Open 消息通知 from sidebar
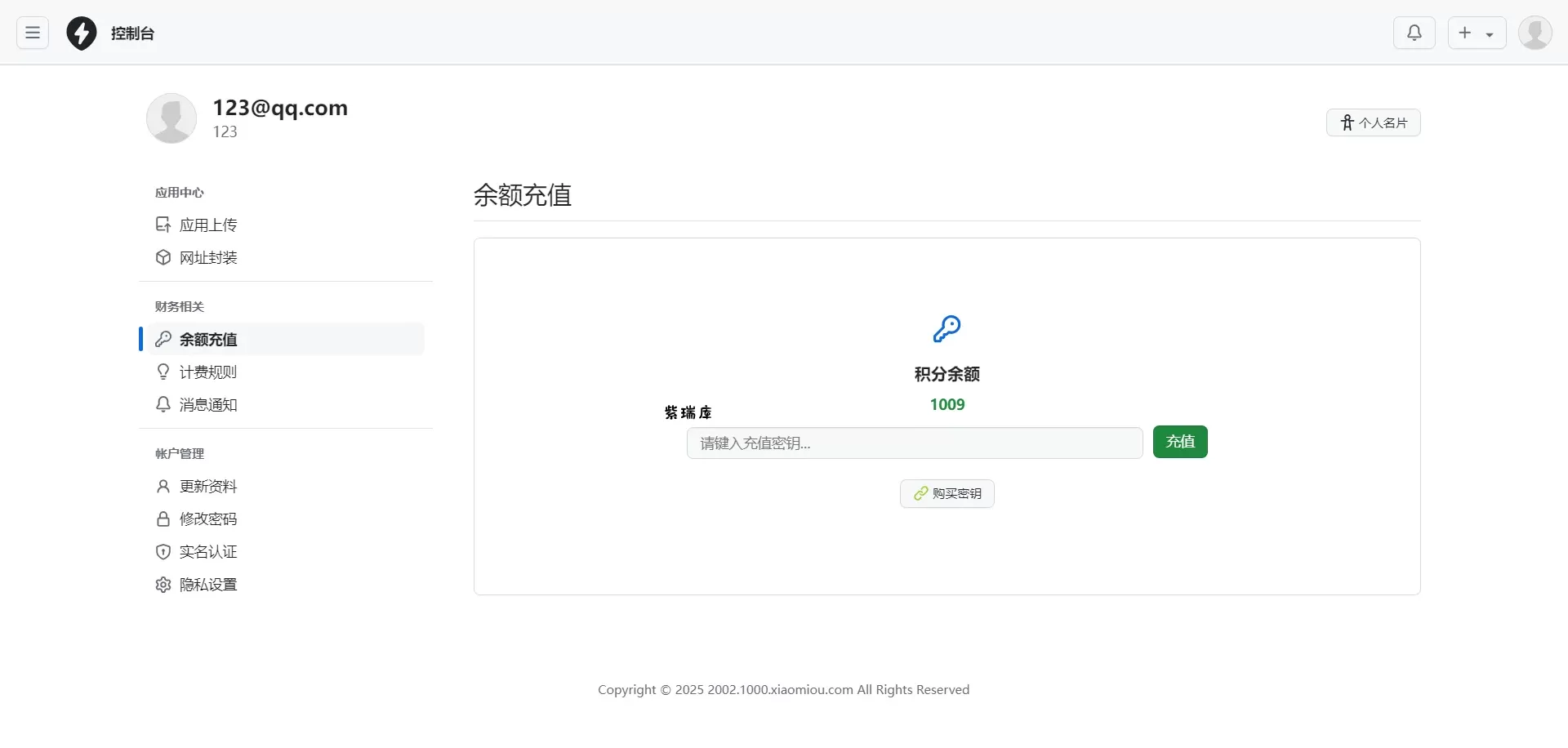Screen dimensions: 1568x748 [x=208, y=404]
